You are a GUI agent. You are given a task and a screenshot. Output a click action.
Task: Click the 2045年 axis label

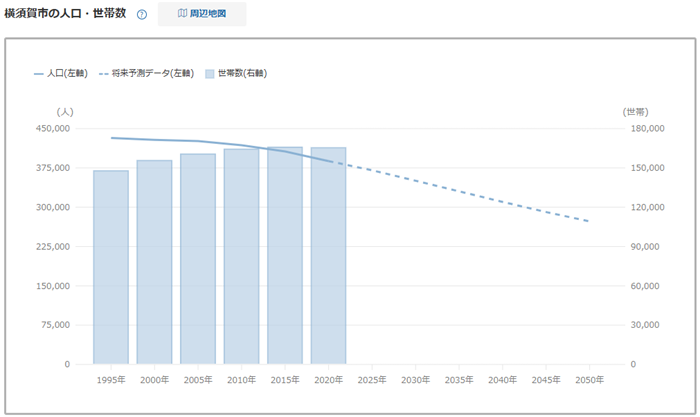coord(546,380)
